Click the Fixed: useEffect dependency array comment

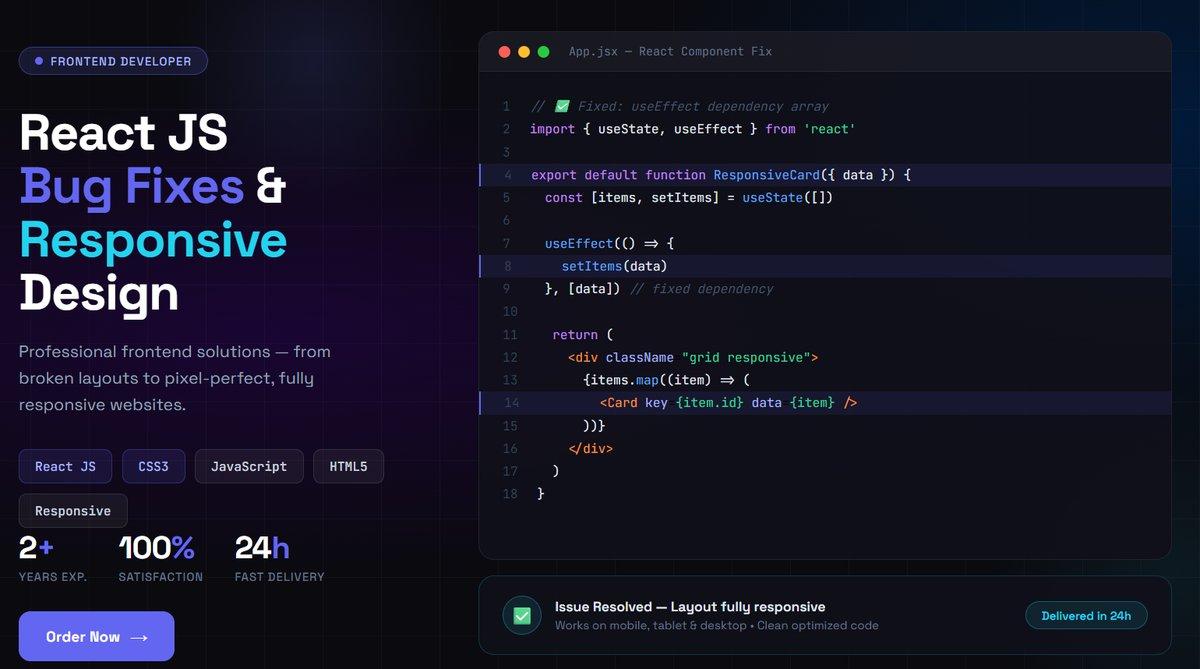(x=680, y=106)
